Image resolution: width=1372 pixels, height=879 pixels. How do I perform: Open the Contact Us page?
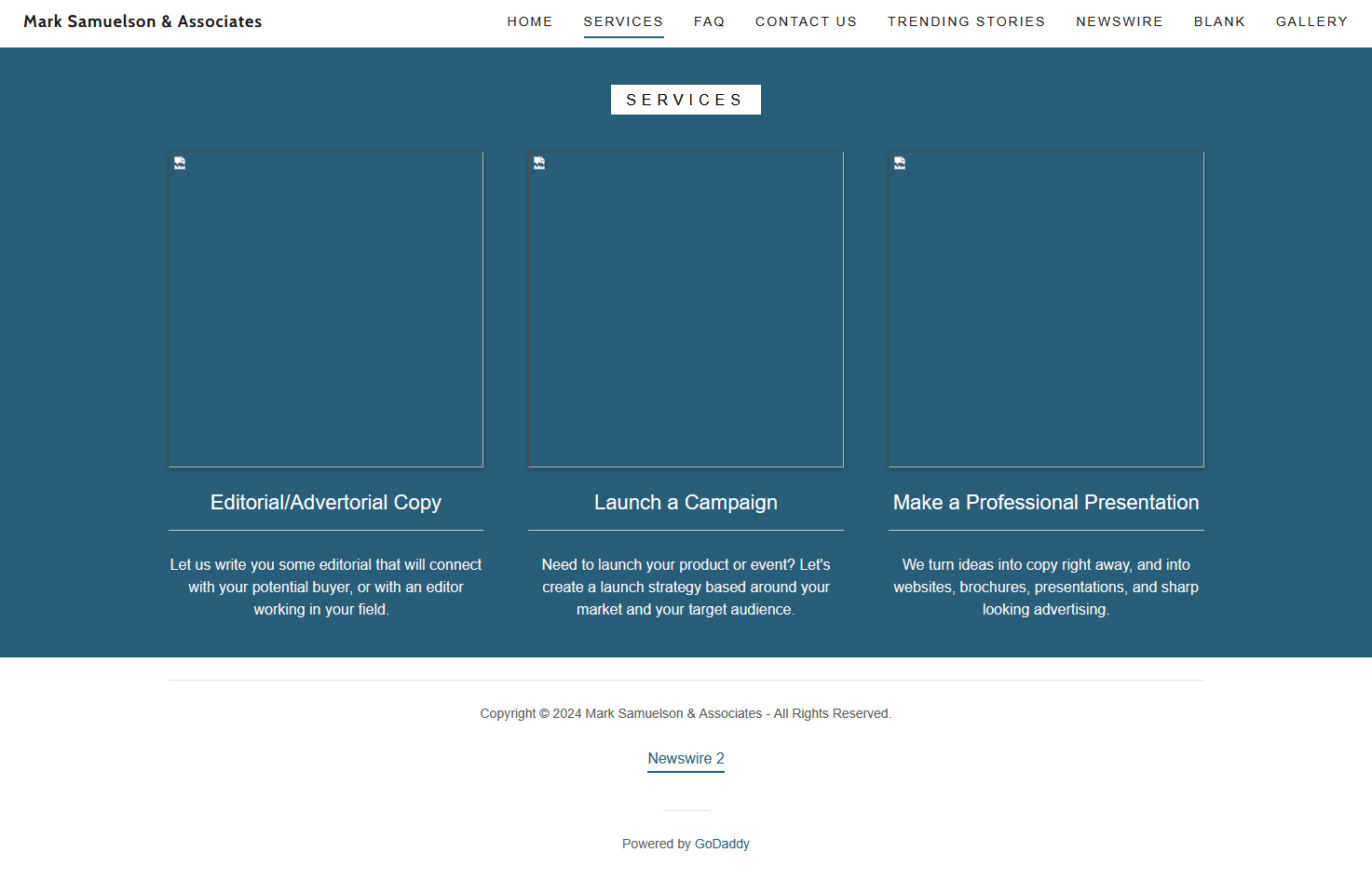[806, 21]
